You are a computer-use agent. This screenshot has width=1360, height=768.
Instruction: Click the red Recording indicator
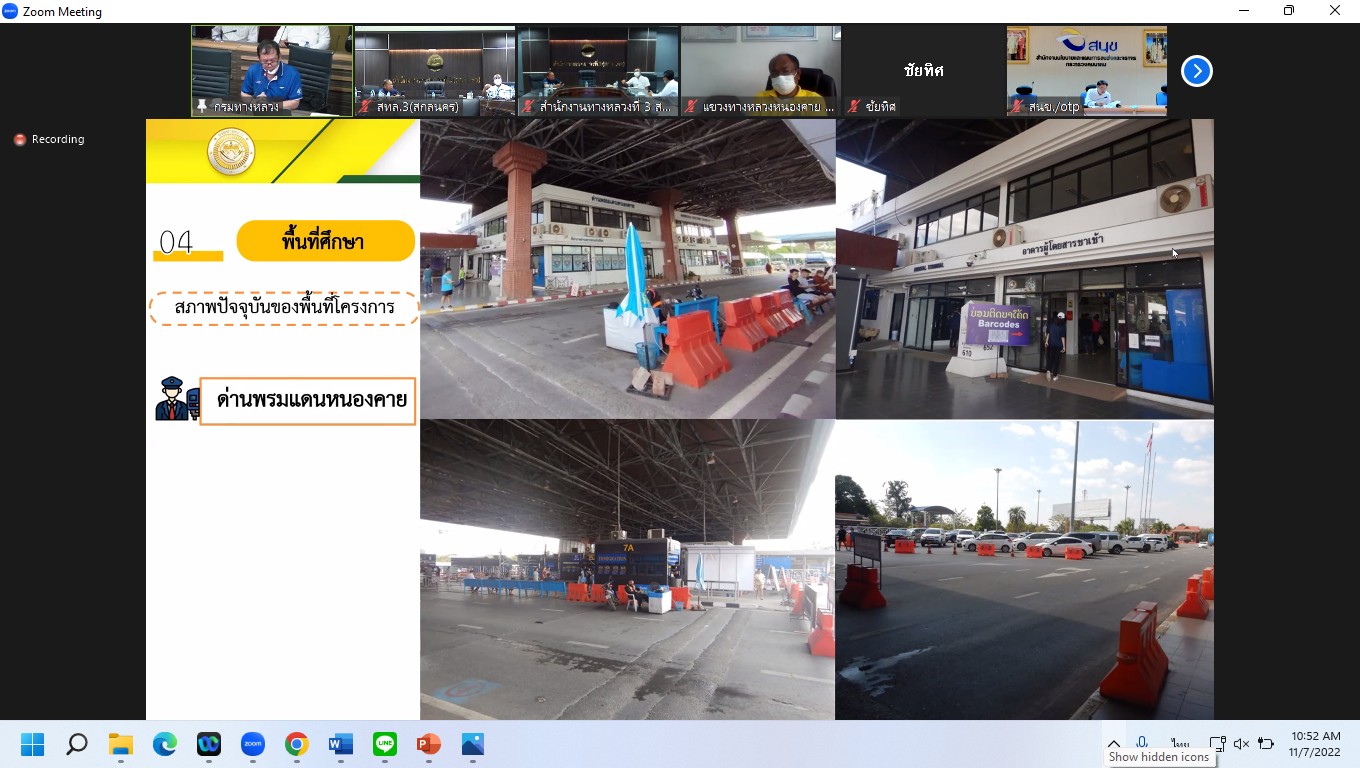49,140
